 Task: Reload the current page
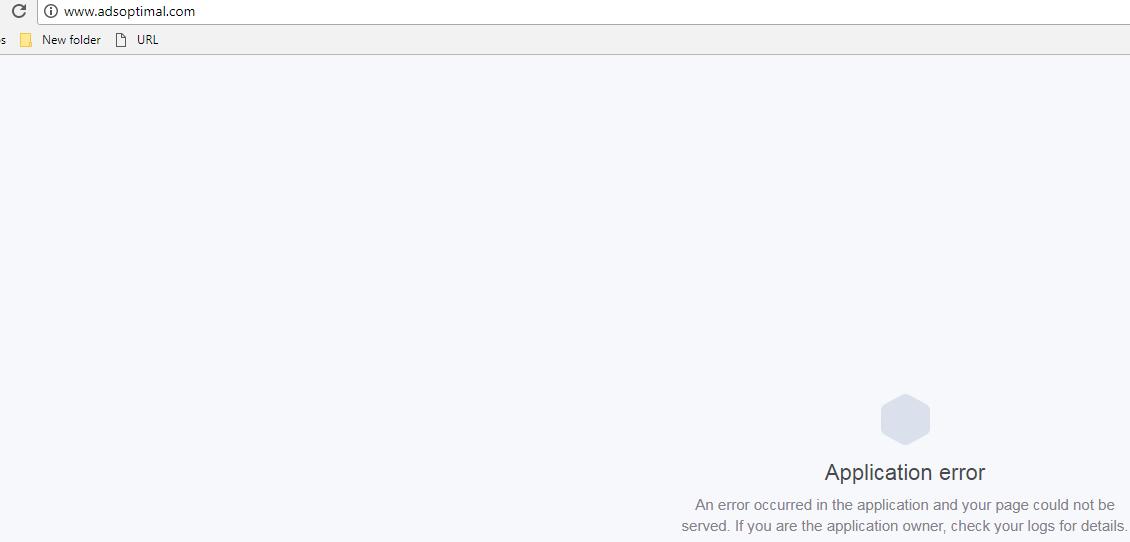[x=19, y=12]
